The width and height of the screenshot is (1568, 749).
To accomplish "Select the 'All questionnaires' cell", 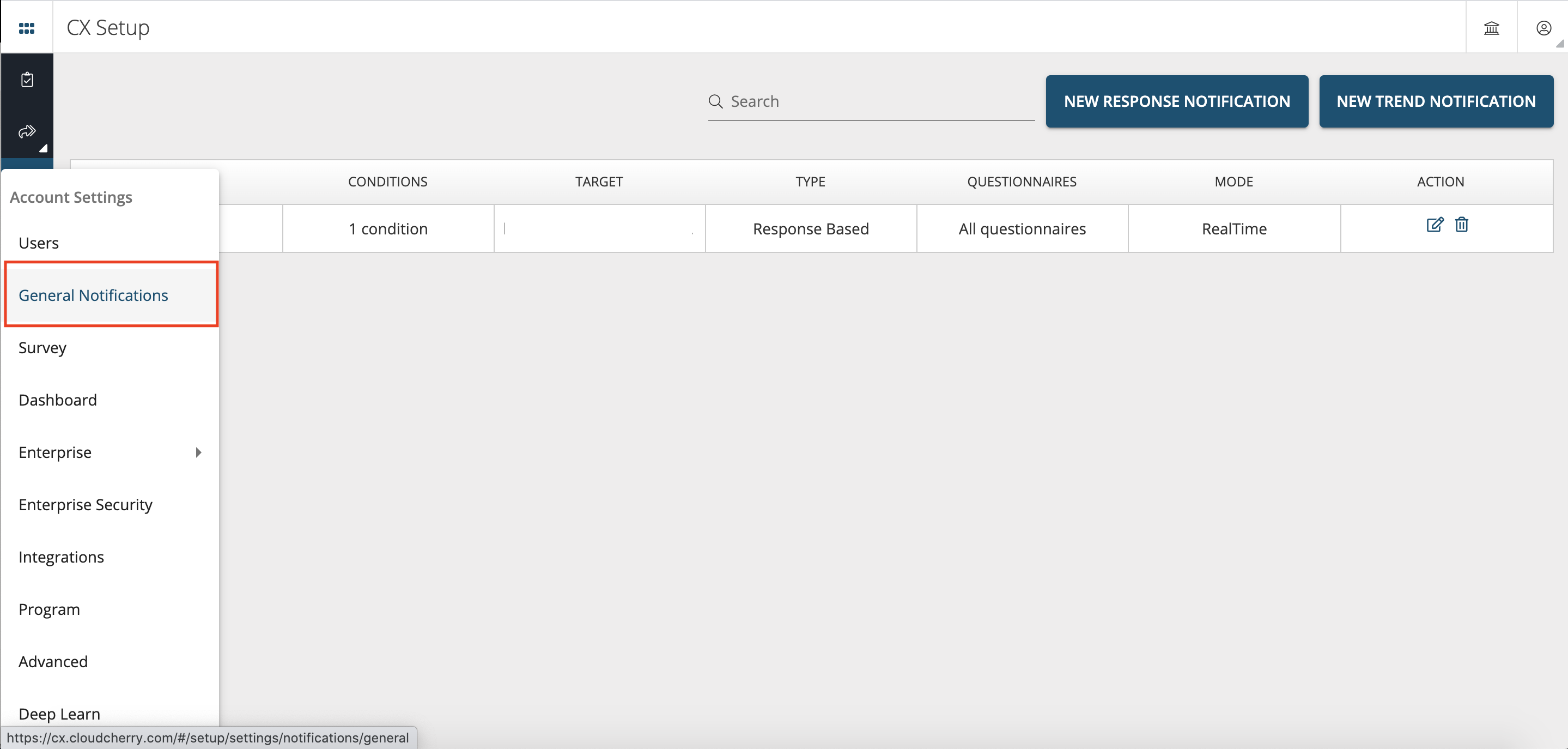I will tap(1022, 228).
